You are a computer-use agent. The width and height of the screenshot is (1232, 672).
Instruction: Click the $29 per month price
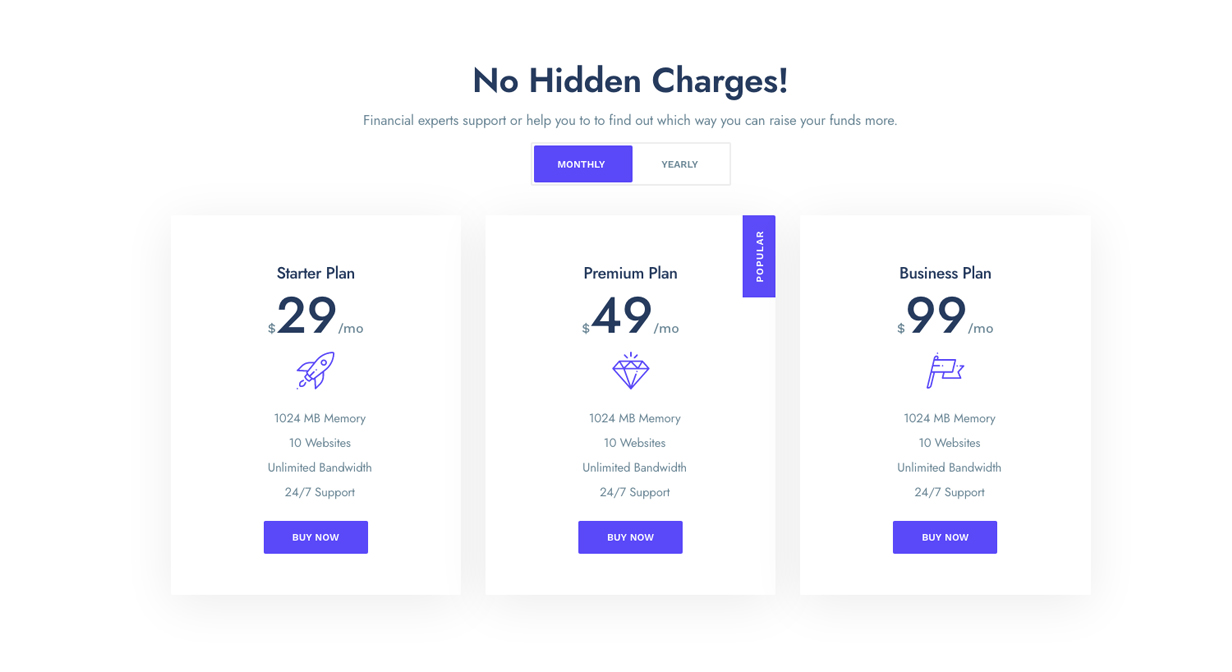[308, 316]
